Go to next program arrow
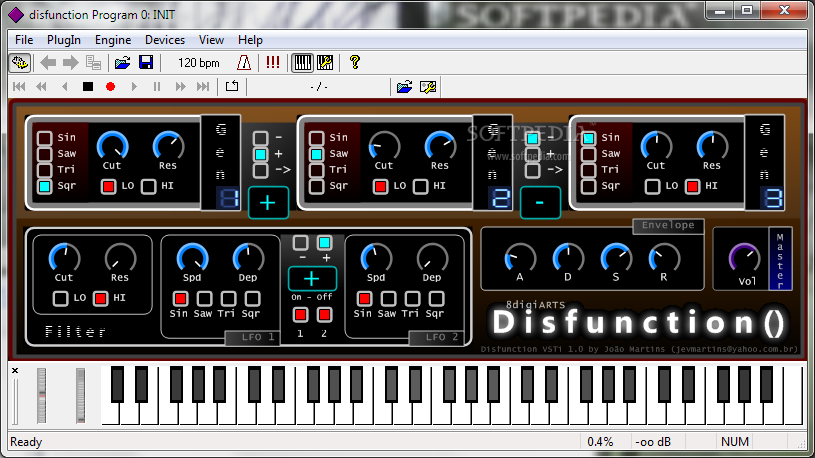 [x=70, y=63]
